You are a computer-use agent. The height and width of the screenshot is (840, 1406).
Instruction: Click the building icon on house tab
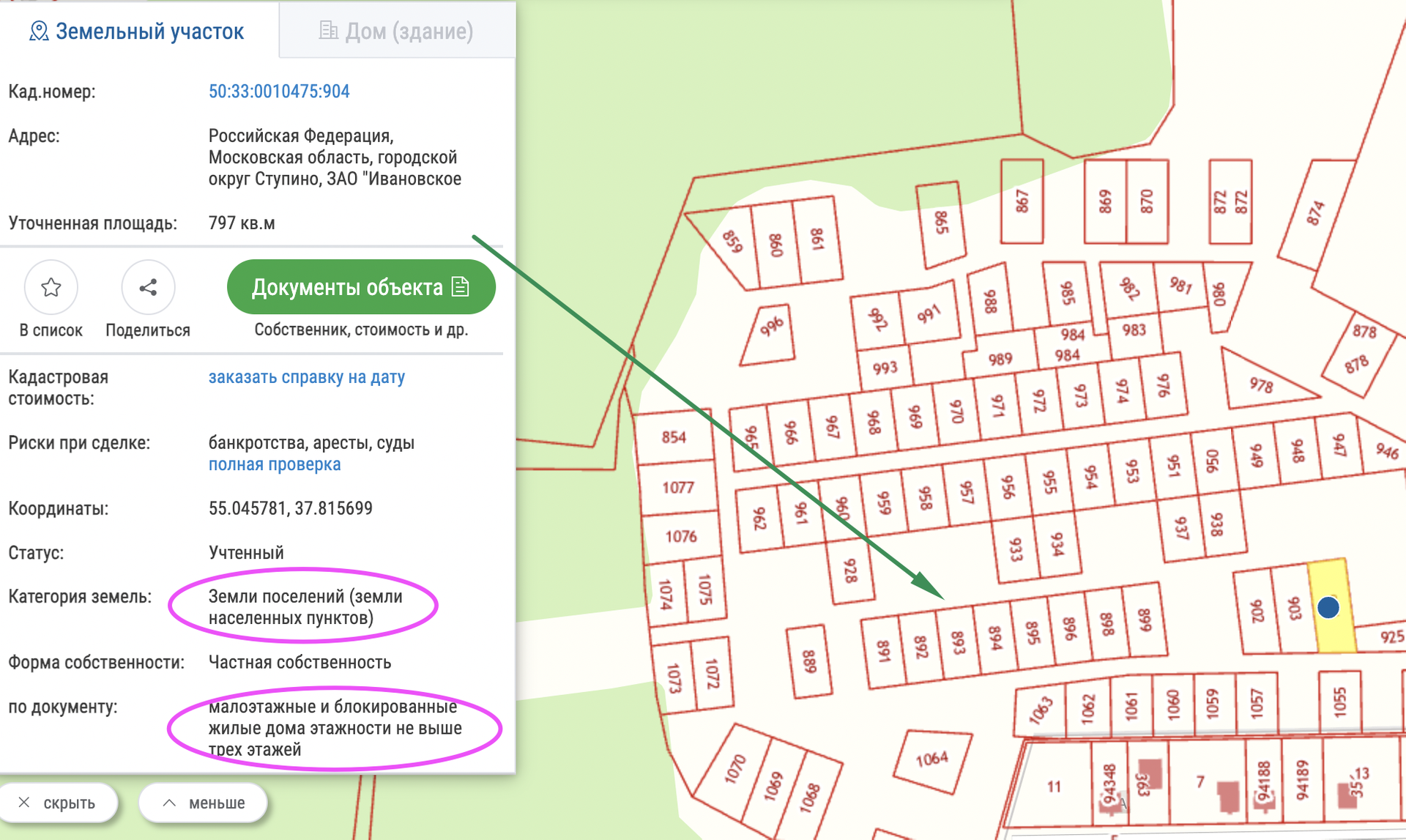[328, 31]
